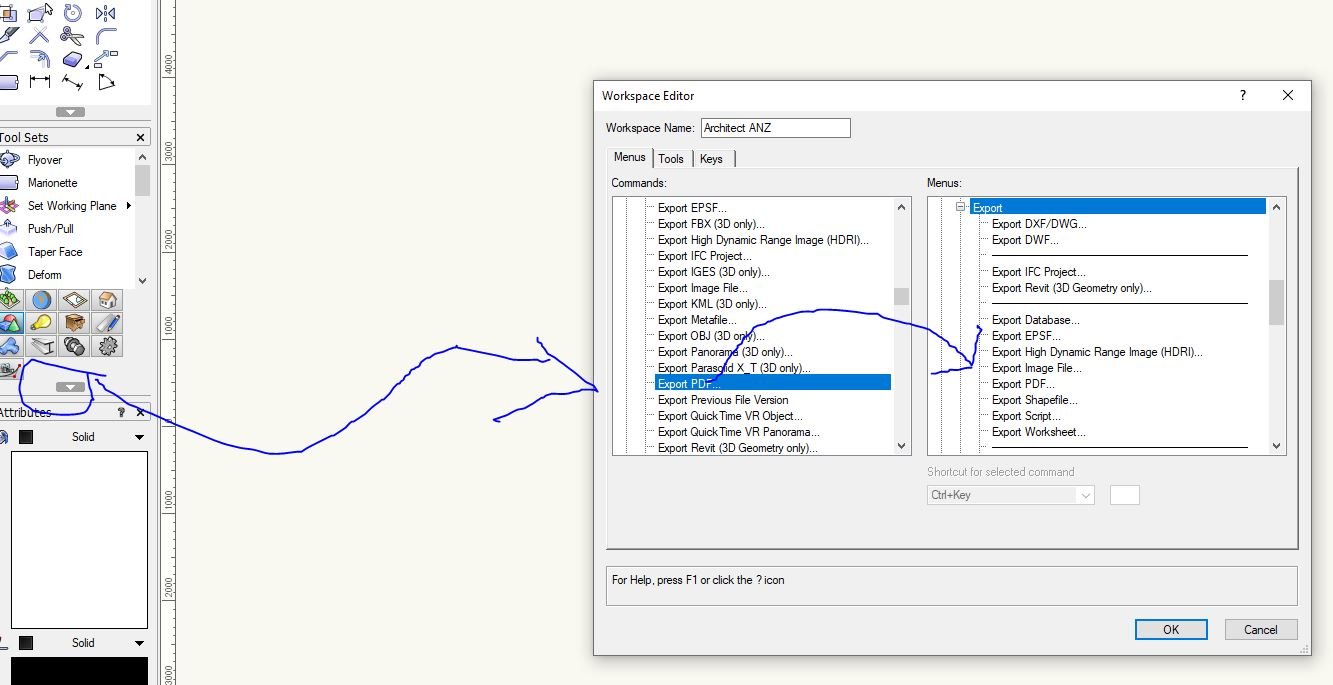The height and width of the screenshot is (685, 1333).
Task: Click the Cancel button
Action: pyautogui.click(x=1260, y=629)
